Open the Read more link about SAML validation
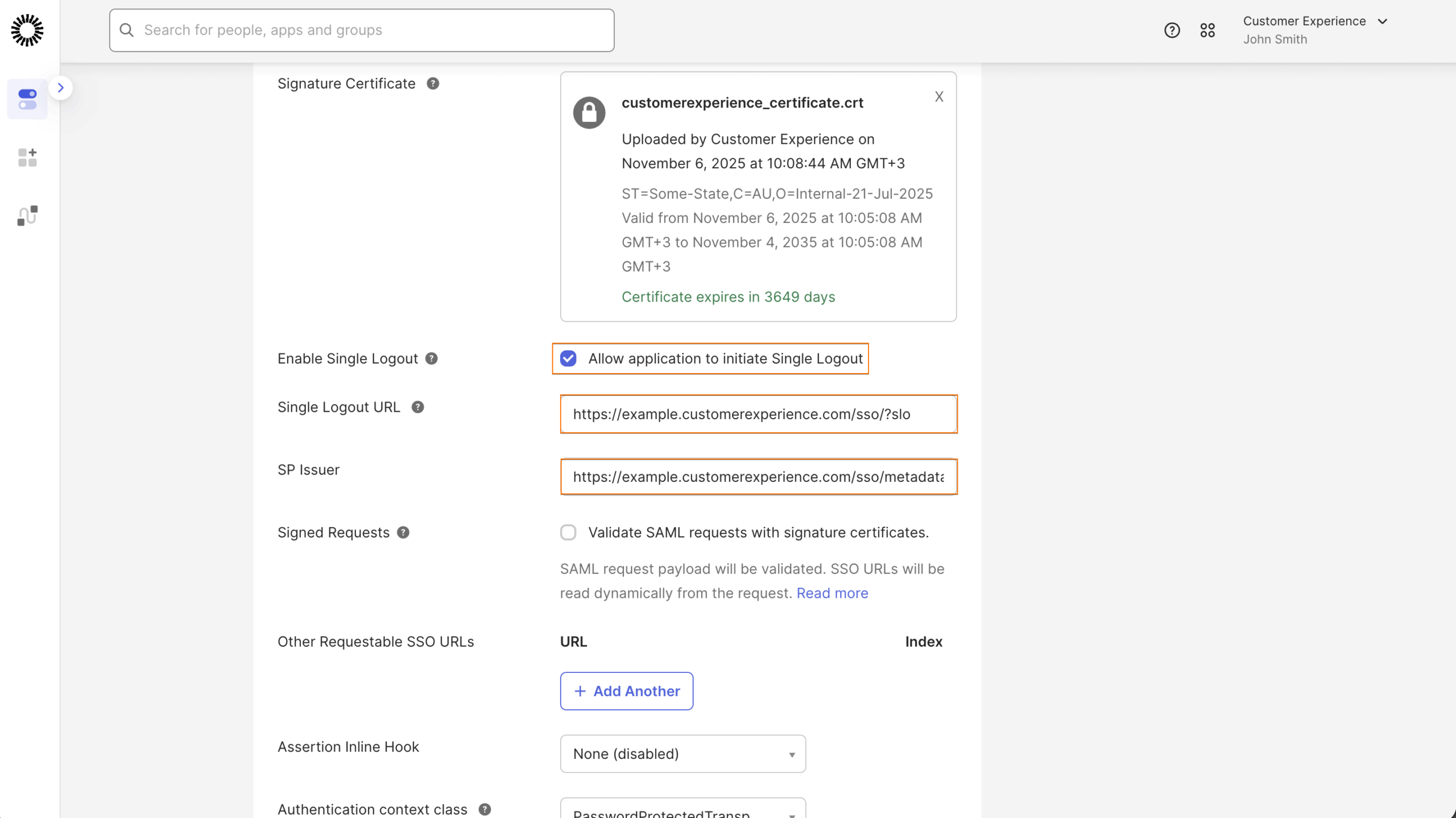 pos(832,593)
